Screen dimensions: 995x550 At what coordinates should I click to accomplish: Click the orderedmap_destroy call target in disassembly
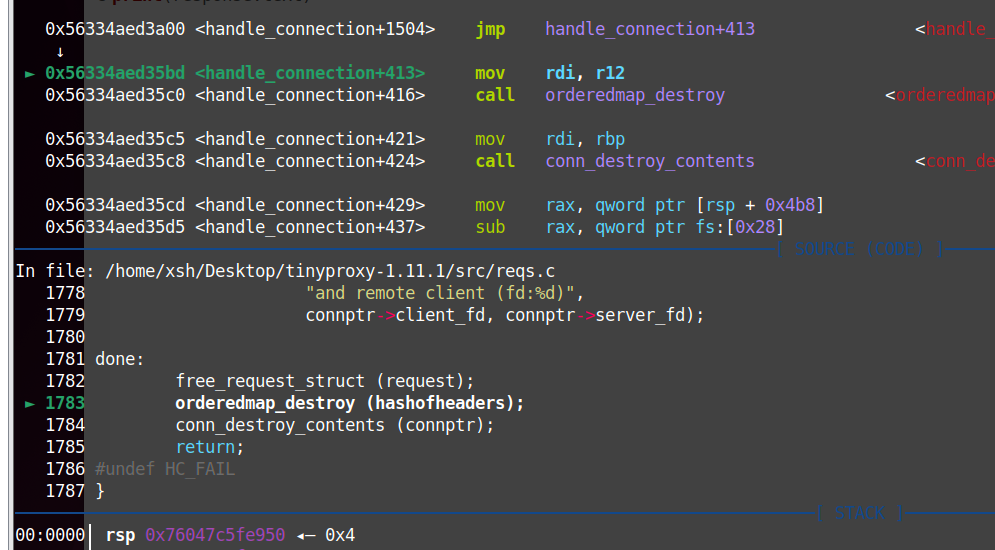(x=635, y=95)
